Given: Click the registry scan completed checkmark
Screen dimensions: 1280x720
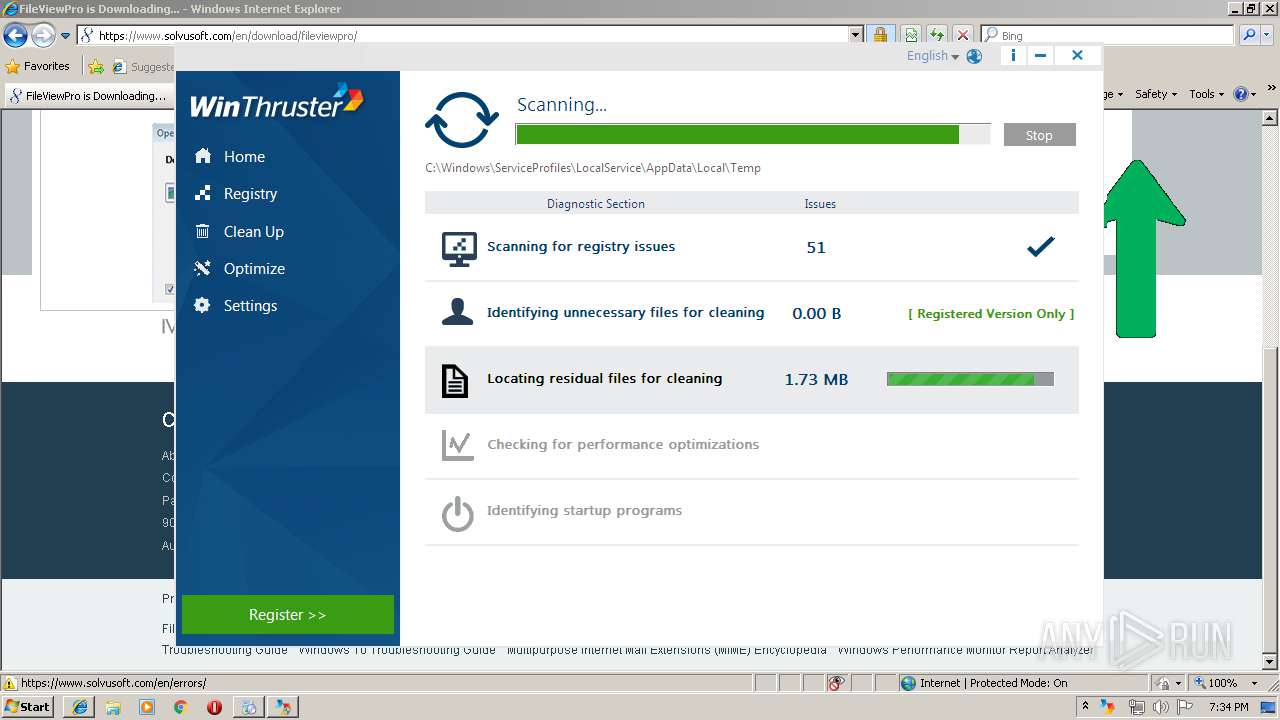Looking at the screenshot, I should pos(1041,246).
